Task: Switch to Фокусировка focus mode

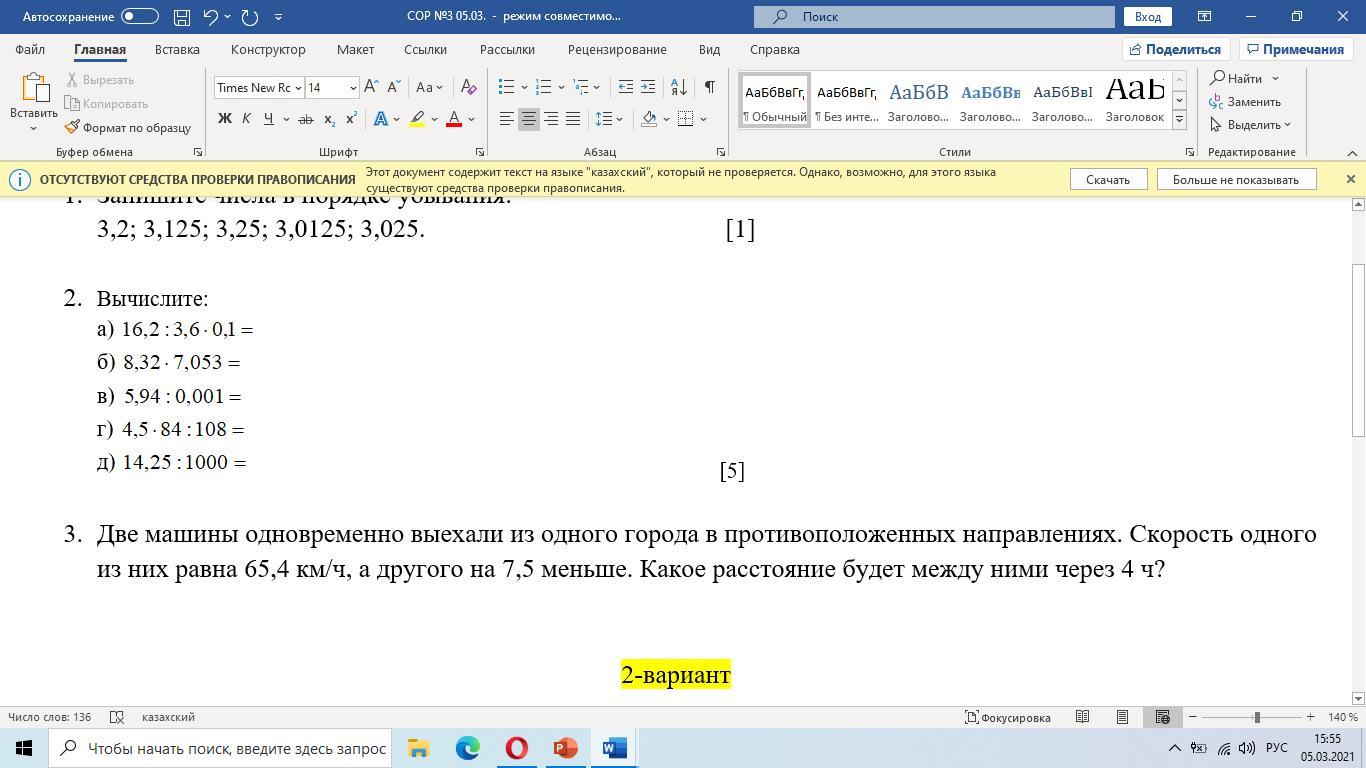Action: [x=1007, y=717]
